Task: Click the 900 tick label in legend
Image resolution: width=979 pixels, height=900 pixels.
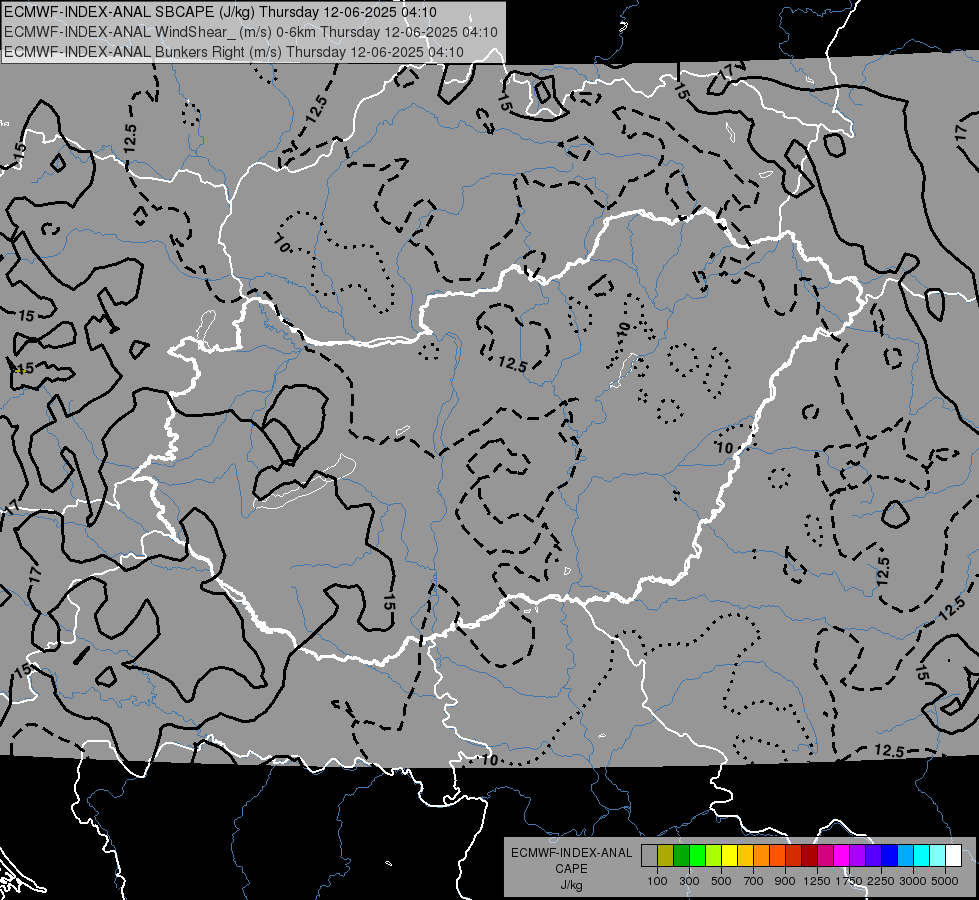Action: click(785, 881)
